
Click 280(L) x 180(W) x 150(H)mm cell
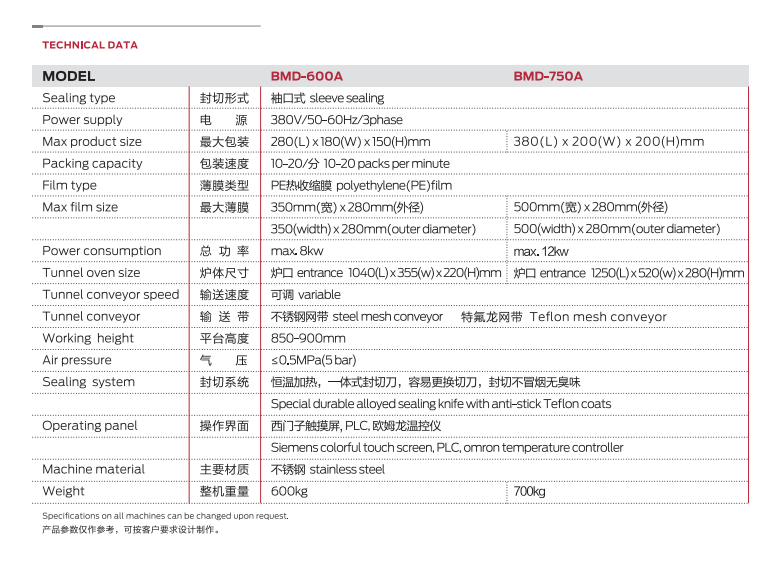350,142
